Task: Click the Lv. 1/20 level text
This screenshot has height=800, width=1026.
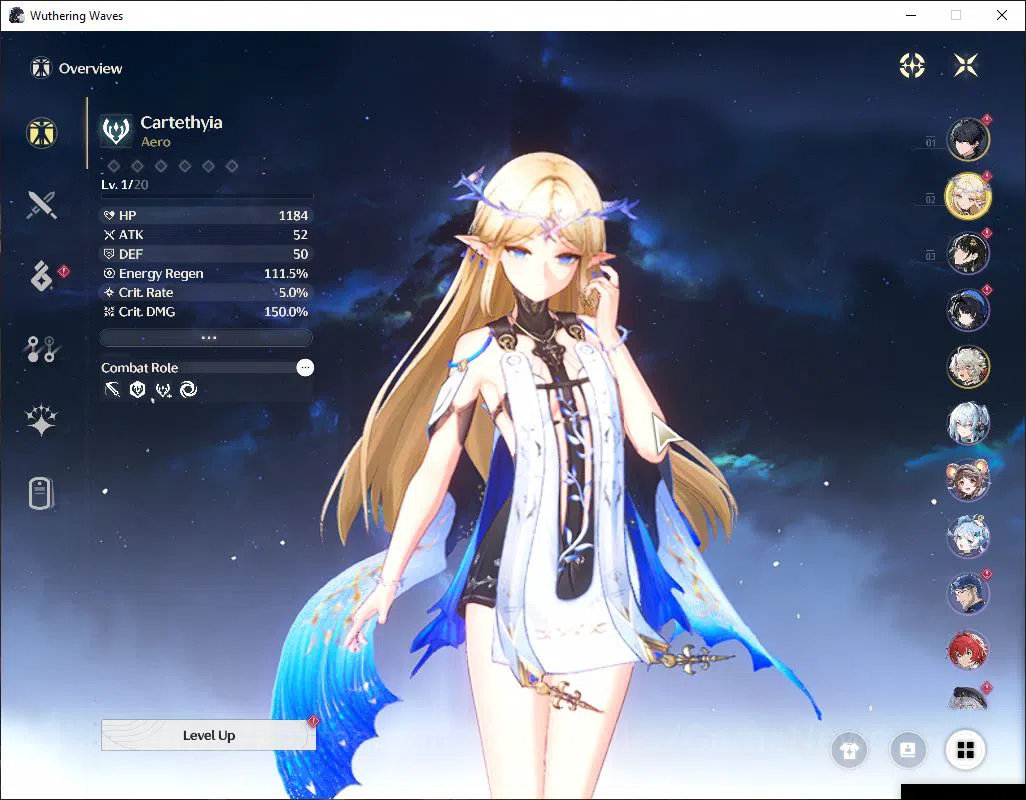Action: (124, 184)
